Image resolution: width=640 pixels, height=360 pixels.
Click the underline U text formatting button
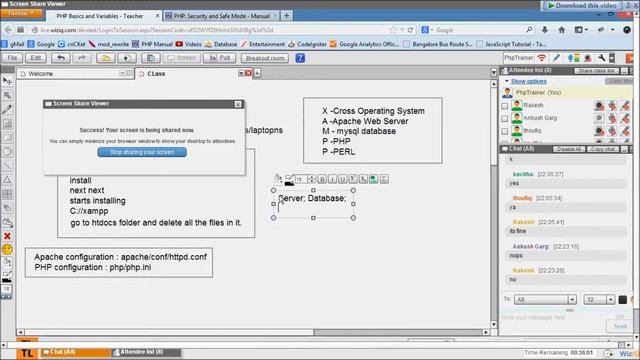click(342, 179)
